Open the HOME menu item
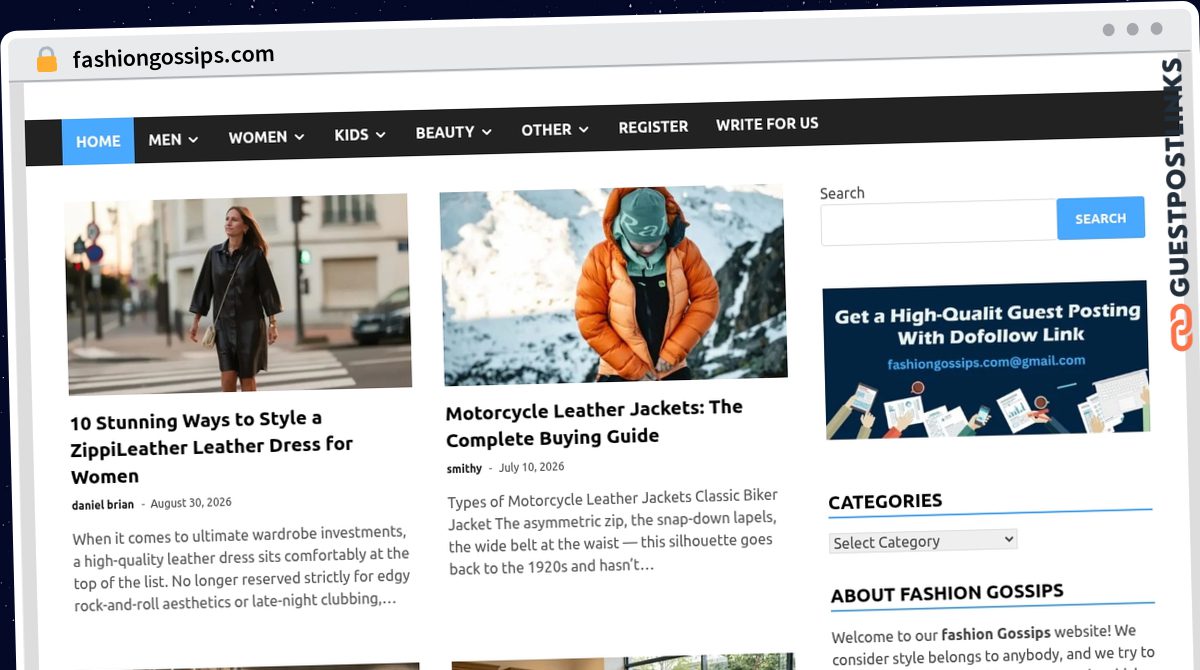Screen dimensions: 1200x670 [98, 141]
